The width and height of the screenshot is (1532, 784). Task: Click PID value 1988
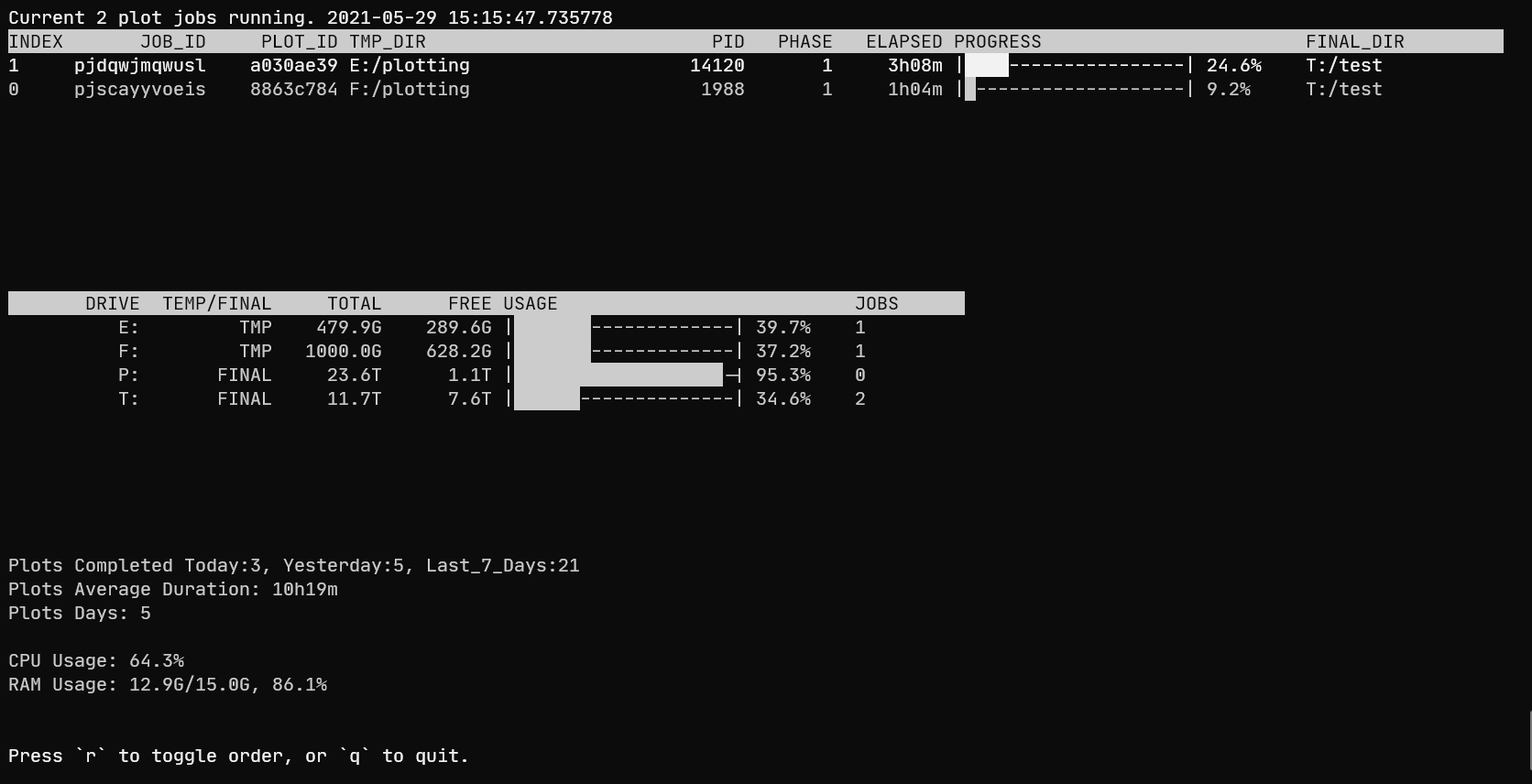723,89
